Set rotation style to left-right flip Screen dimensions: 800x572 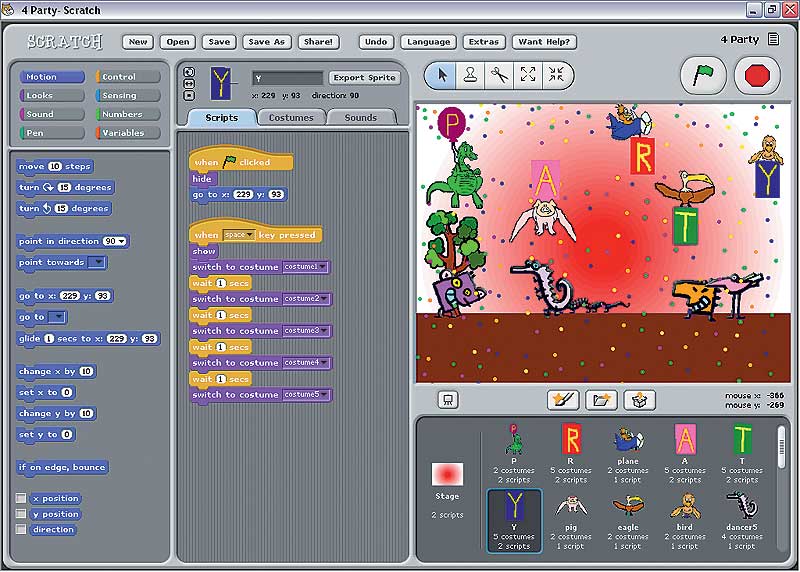pyautogui.click(x=189, y=83)
